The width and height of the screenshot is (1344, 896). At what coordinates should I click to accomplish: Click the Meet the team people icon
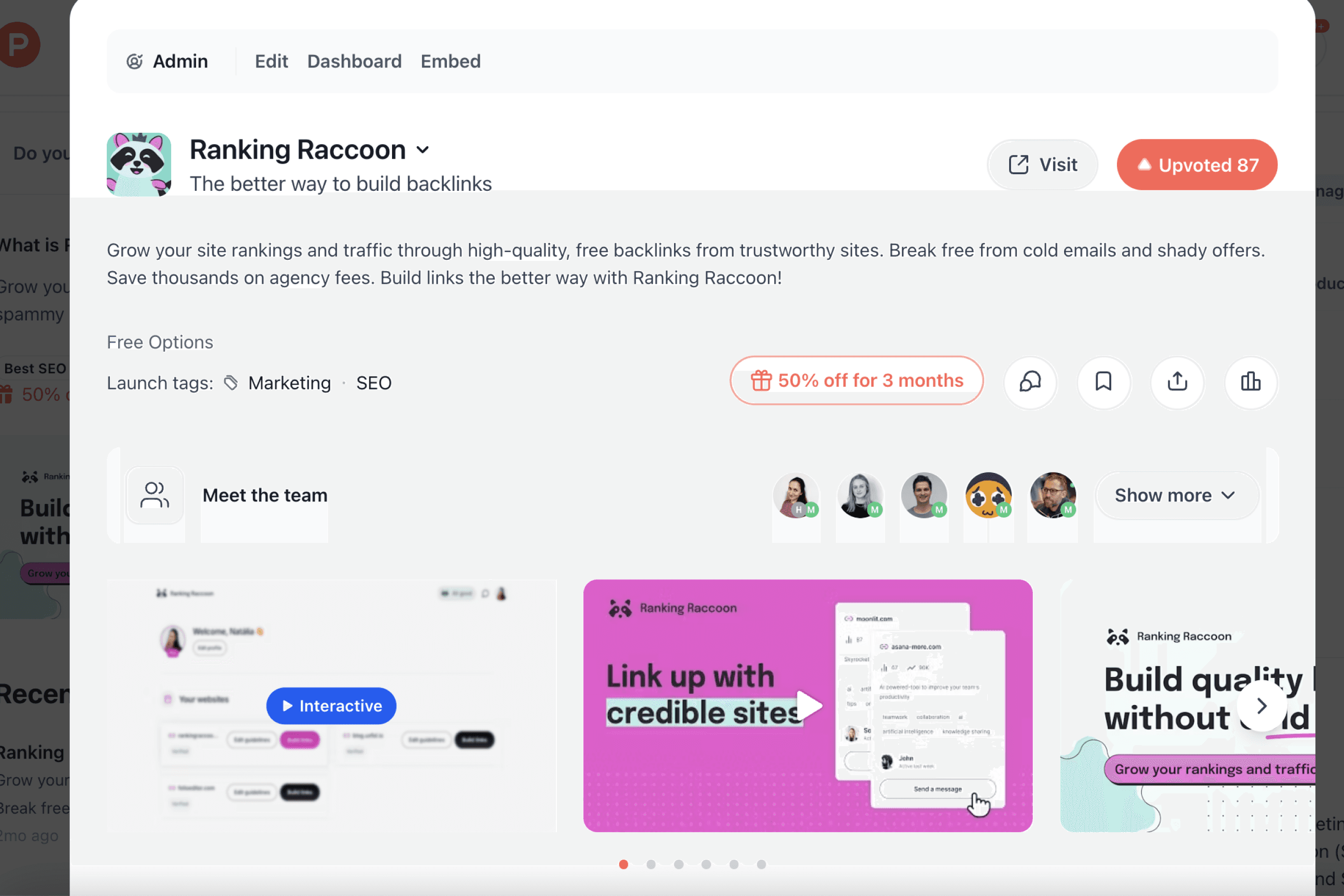[x=155, y=495]
